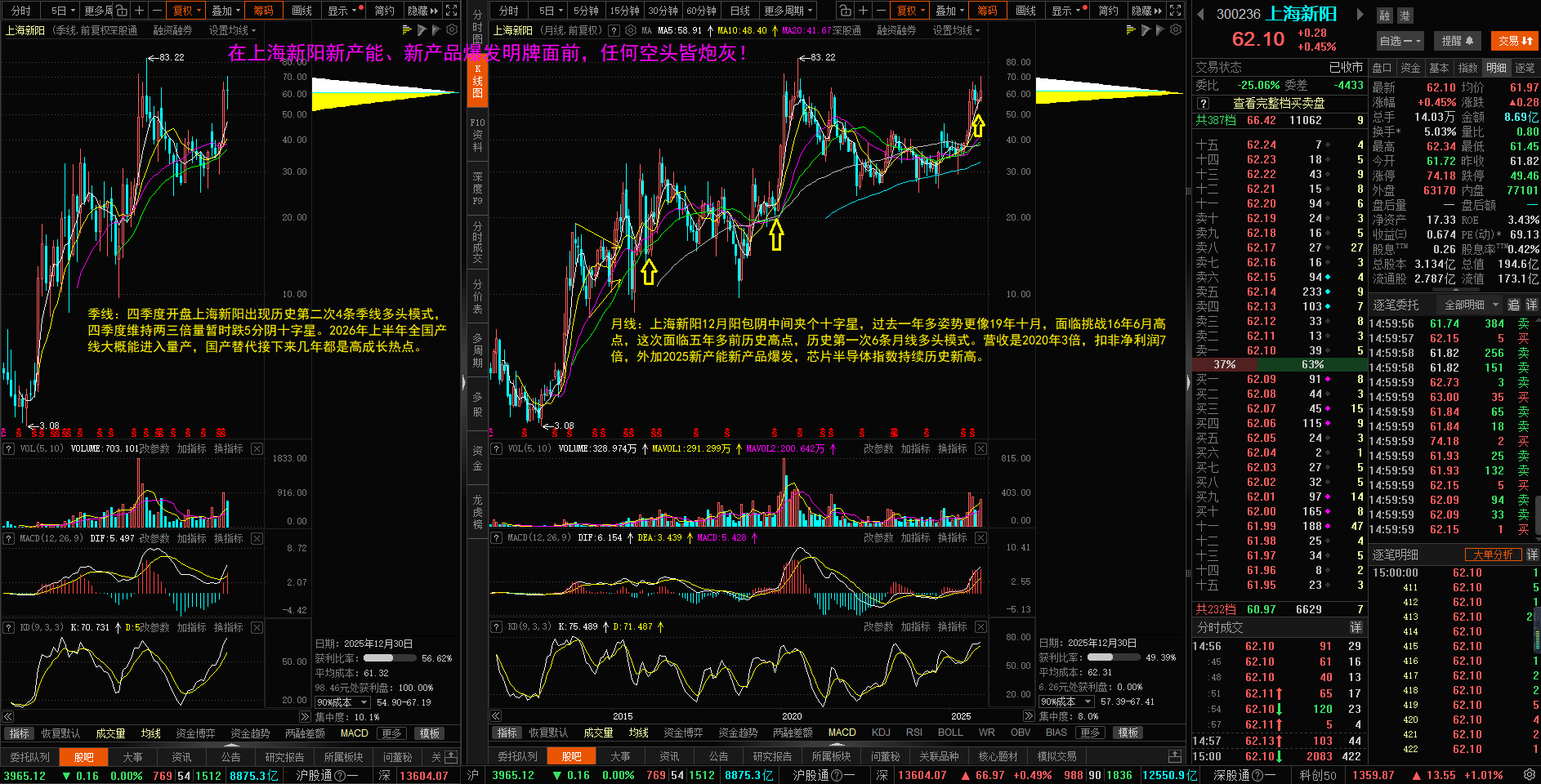Open 研究报告 tab under right chart
Screen dimensions: 1541x784
(771, 756)
